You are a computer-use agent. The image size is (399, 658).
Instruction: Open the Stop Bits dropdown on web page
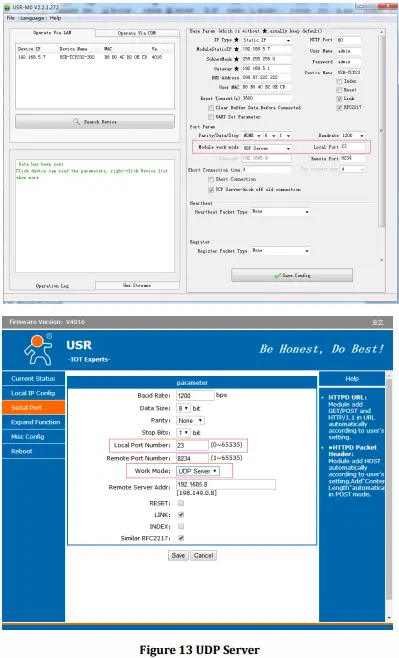183,433
